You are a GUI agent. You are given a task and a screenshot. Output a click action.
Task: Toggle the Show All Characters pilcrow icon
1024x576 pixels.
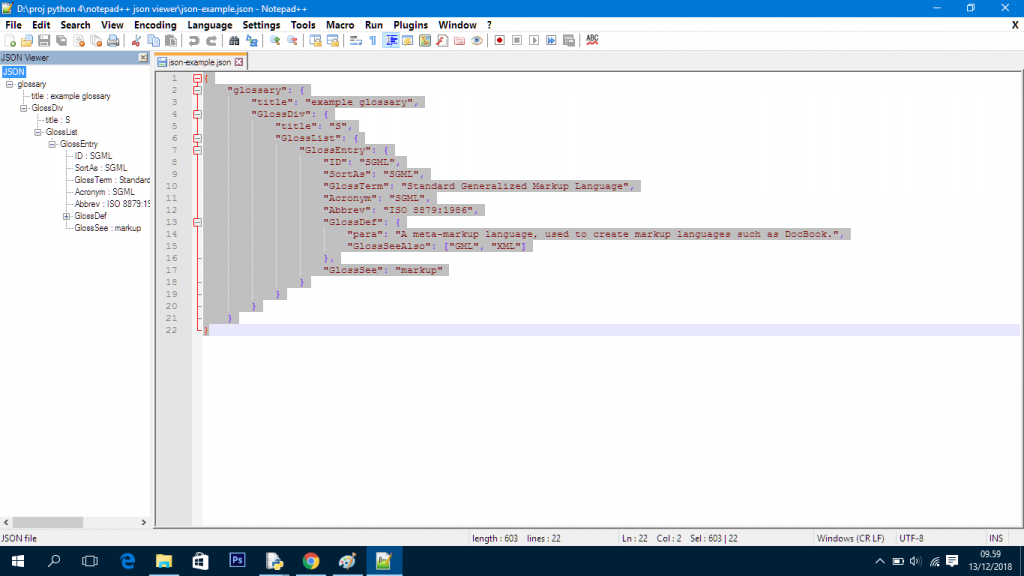tap(372, 41)
